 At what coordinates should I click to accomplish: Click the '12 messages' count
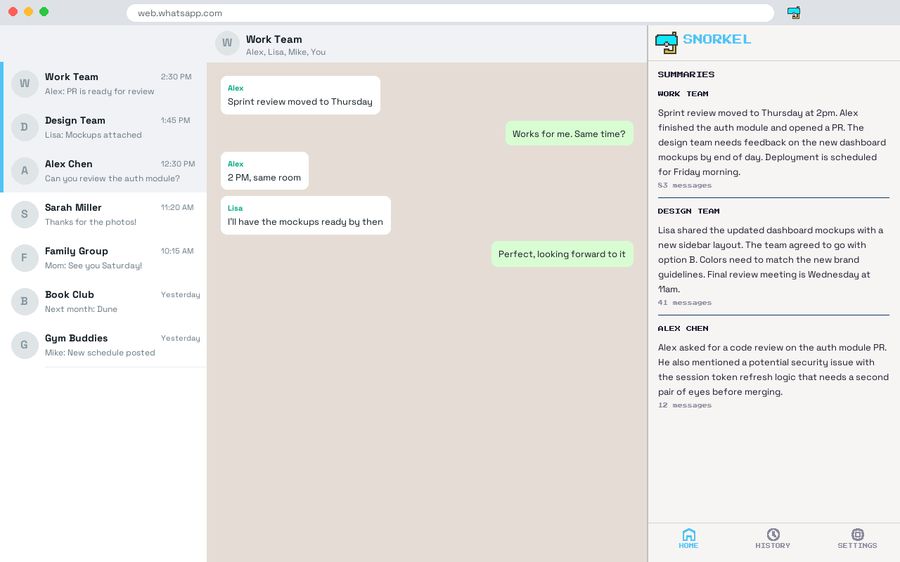pyautogui.click(x=685, y=405)
